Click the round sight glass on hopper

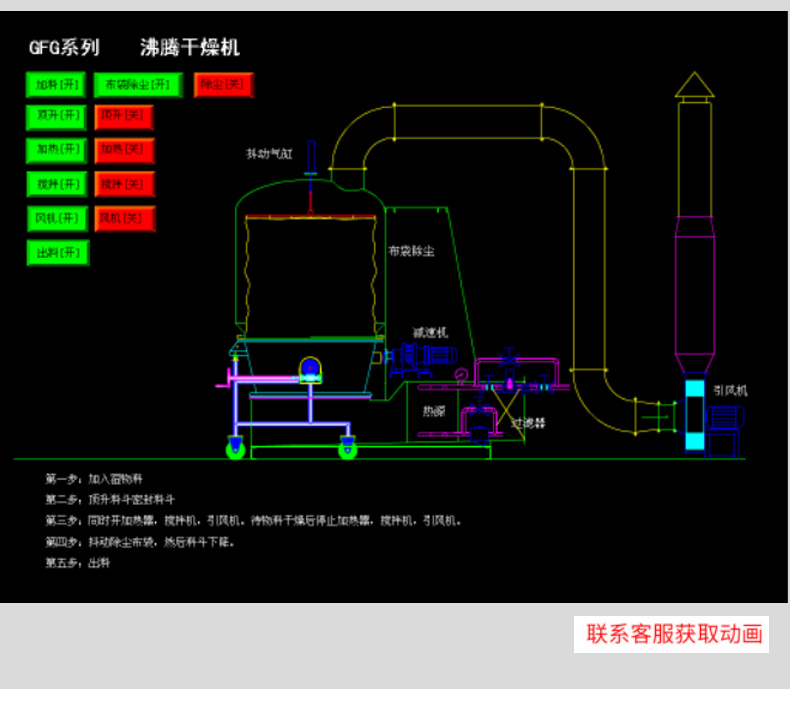[311, 369]
